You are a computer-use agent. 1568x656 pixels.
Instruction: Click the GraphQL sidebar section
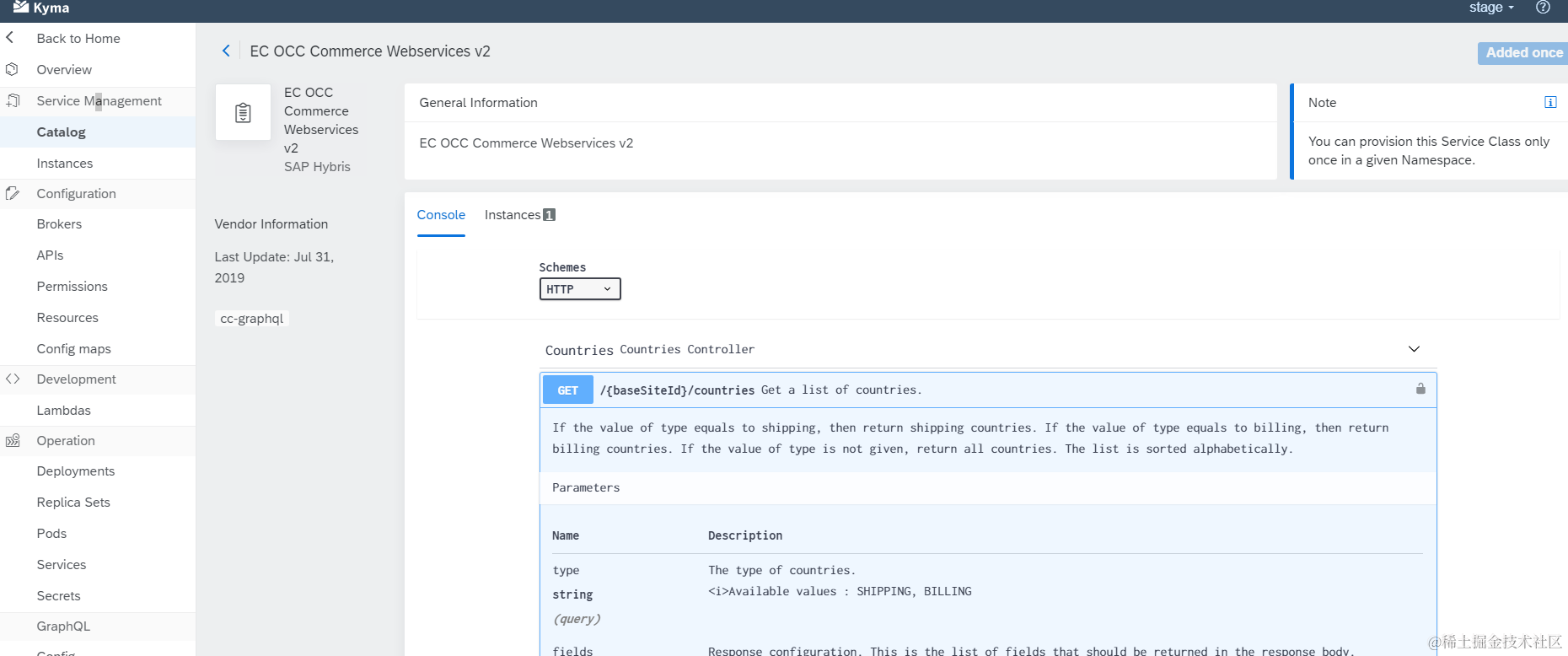(x=63, y=626)
